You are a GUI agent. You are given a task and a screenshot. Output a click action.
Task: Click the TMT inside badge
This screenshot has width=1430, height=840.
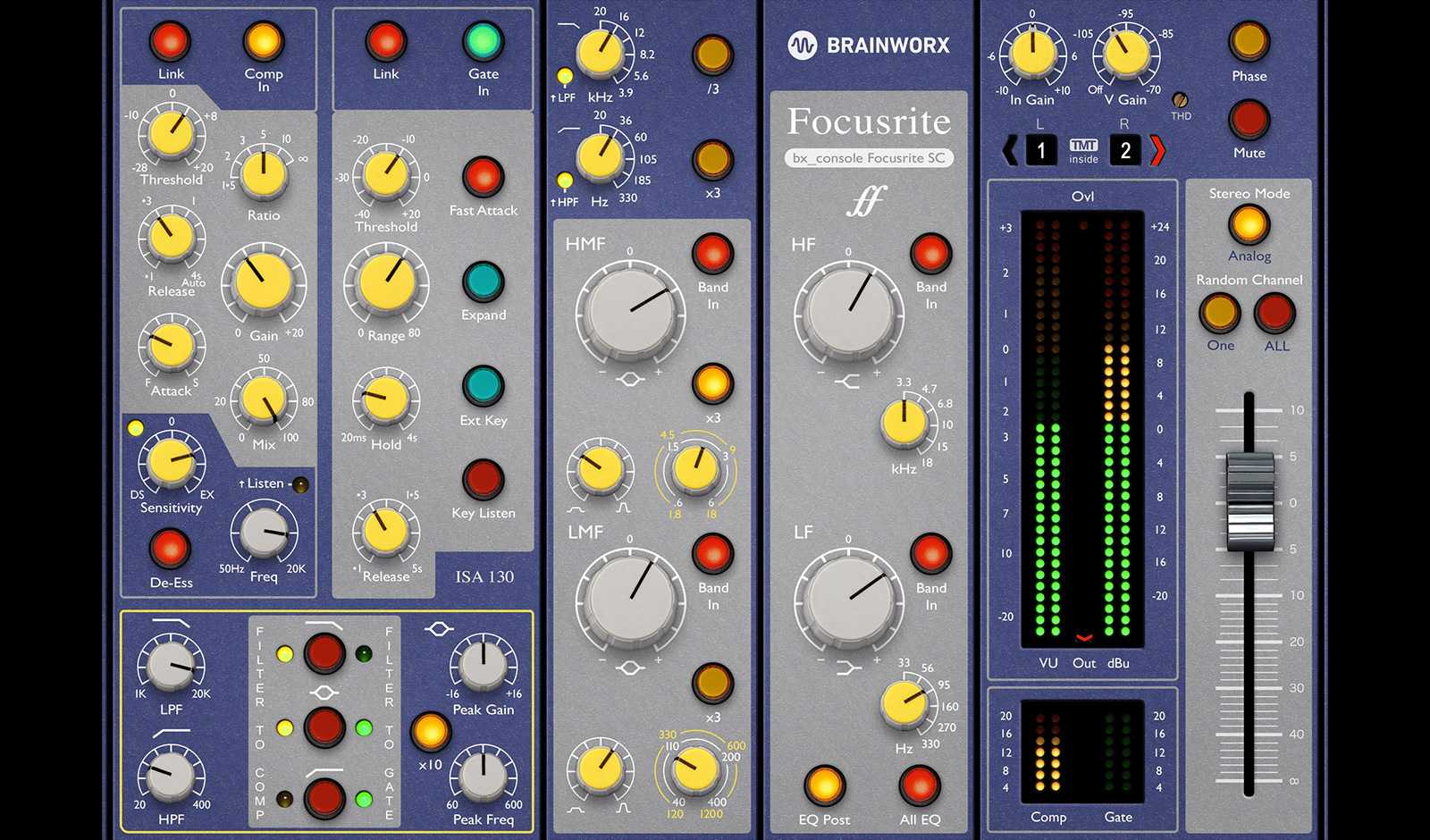1083,150
